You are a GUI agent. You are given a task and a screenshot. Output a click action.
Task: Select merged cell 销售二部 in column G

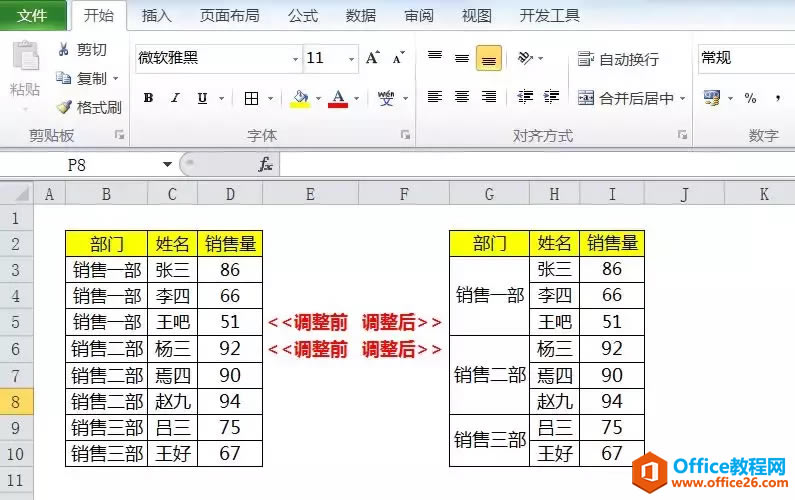tap(490, 375)
